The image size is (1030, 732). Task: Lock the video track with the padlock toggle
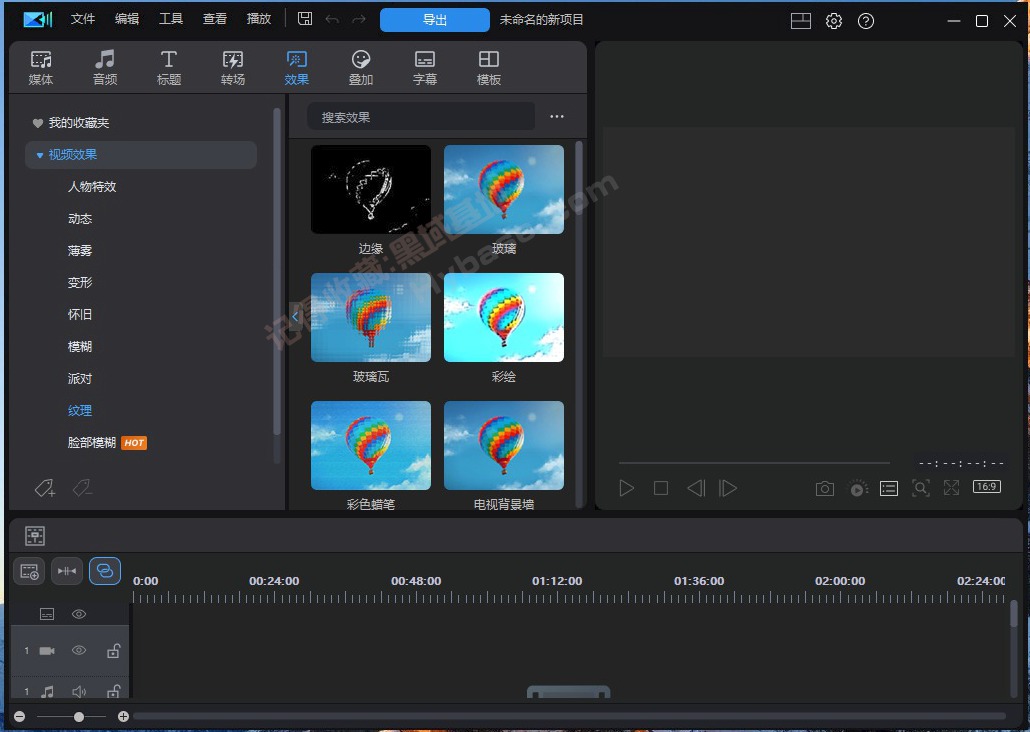(x=113, y=650)
